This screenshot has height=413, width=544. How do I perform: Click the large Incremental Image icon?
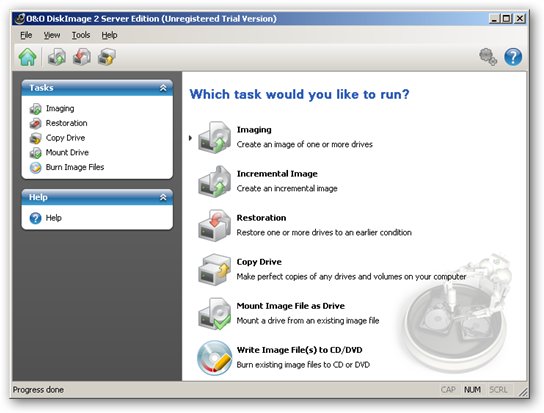tap(214, 181)
